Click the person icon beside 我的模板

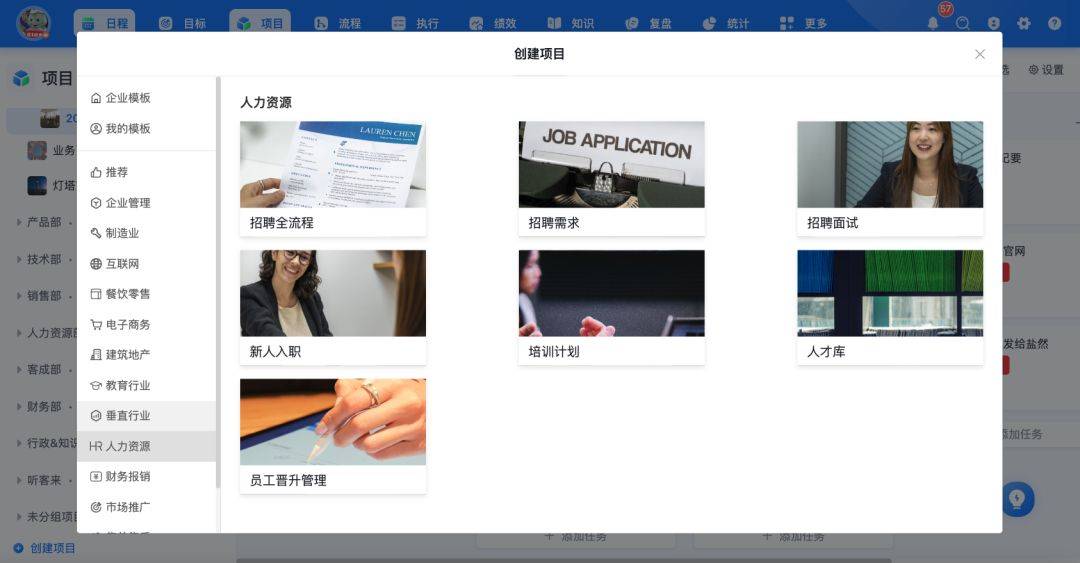(x=96, y=128)
